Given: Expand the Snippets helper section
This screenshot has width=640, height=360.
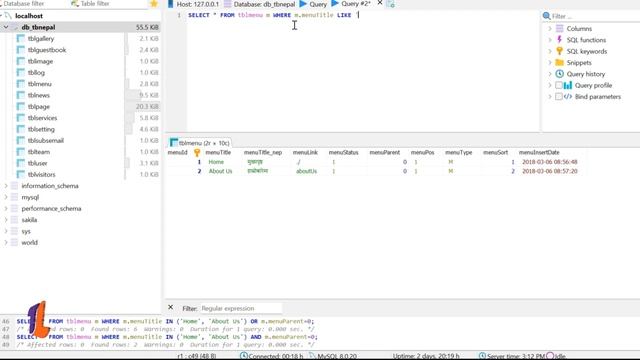Looking at the screenshot, I should (x=550, y=62).
